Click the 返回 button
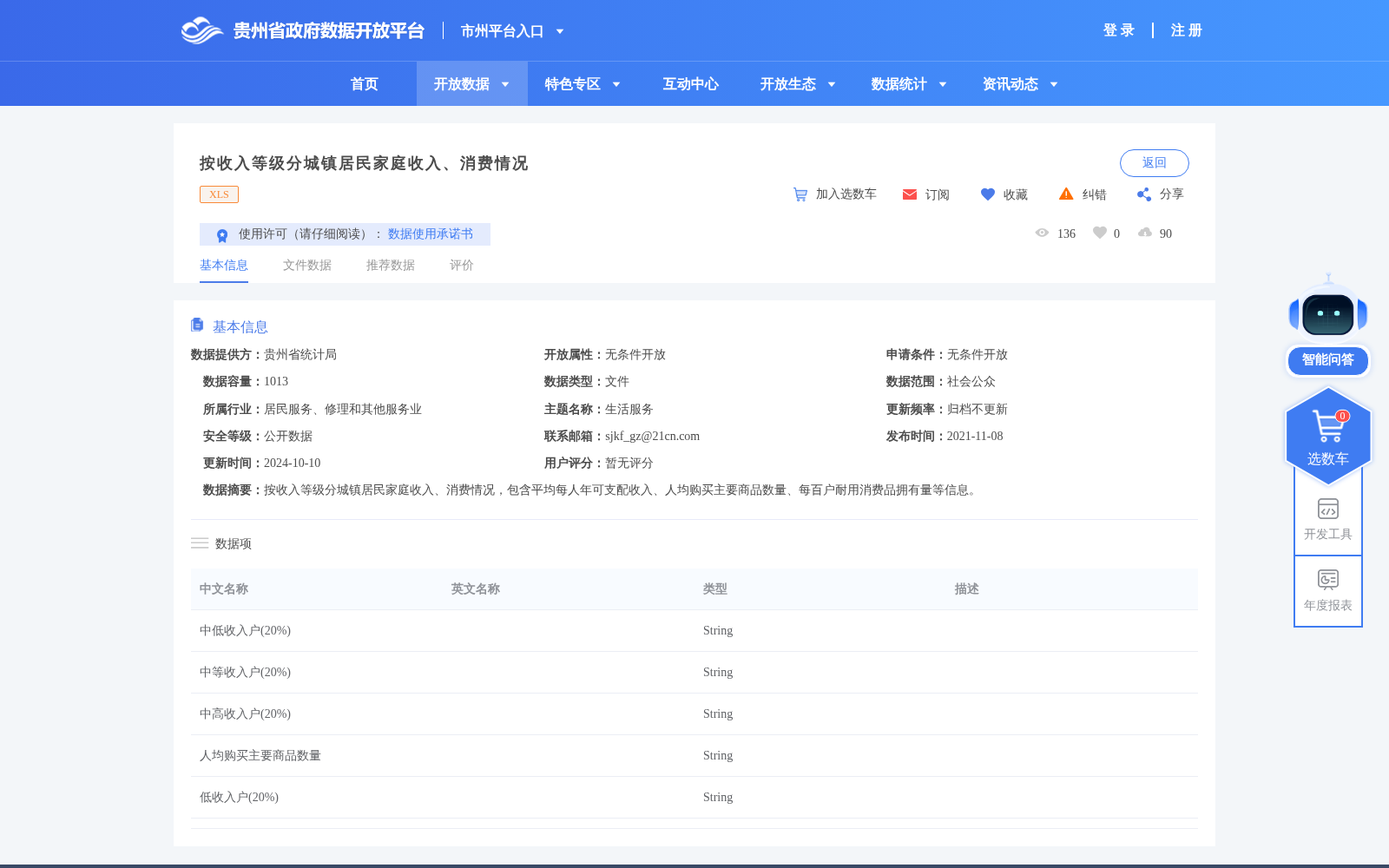 point(1155,163)
